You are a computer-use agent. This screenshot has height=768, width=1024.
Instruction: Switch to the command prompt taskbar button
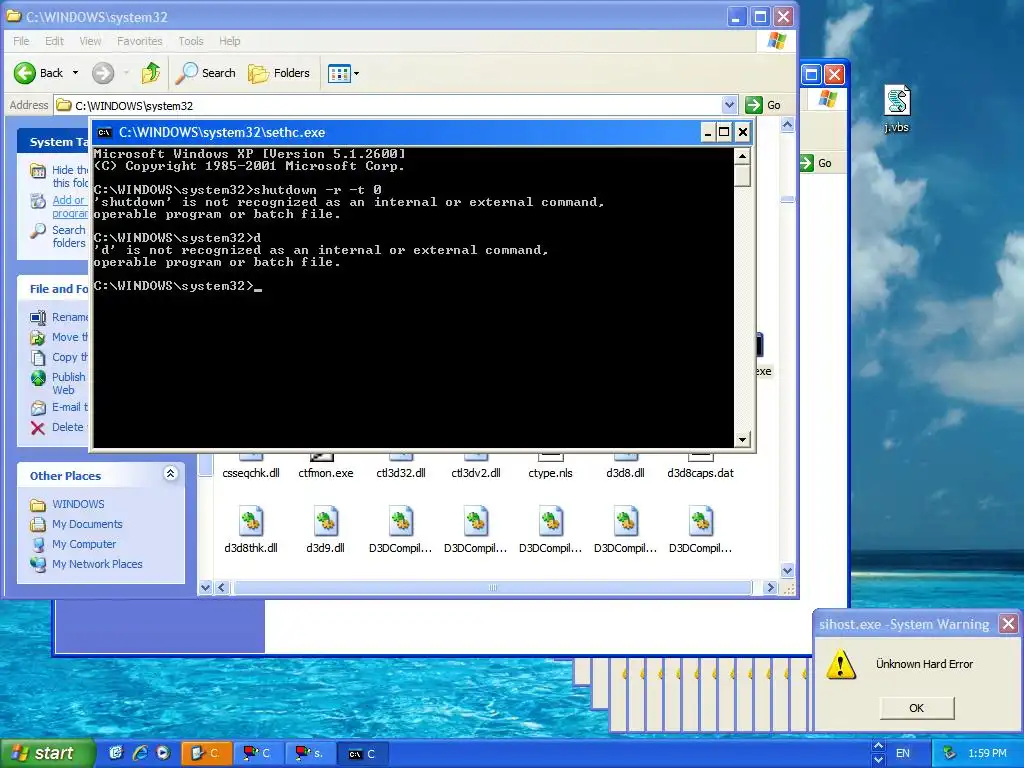pos(362,754)
